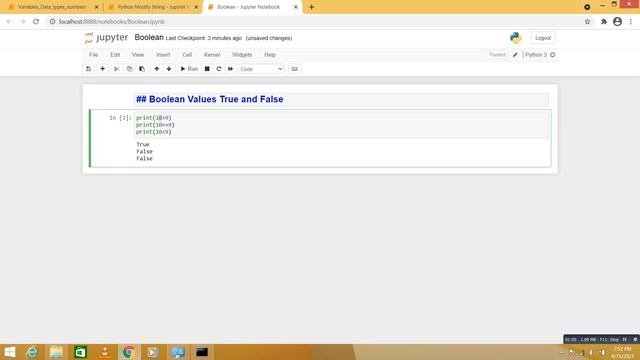This screenshot has width=640, height=360.
Task: Open the Cell menu
Action: click(x=187, y=55)
